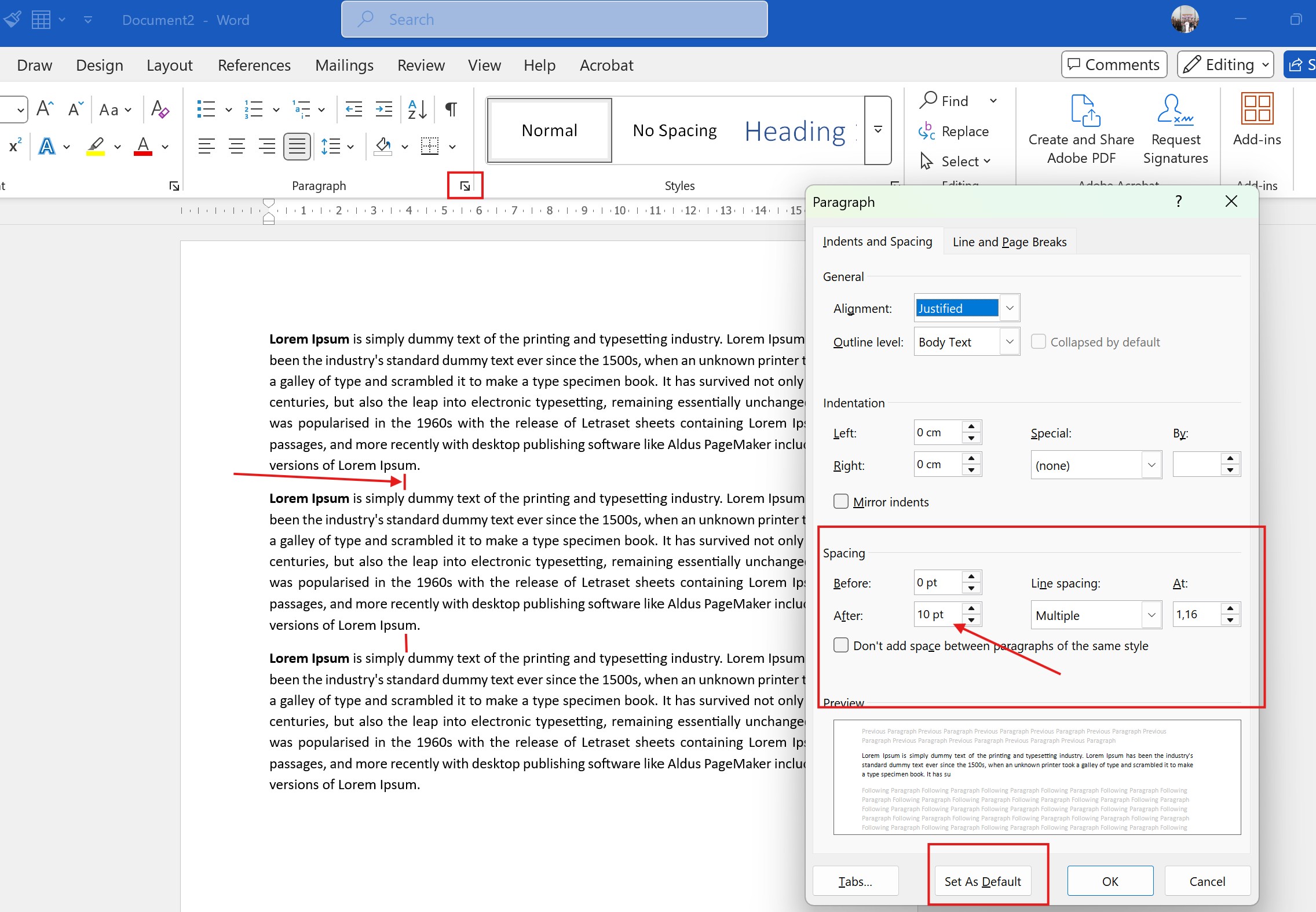
Task: Click the Set As Default button
Action: click(x=983, y=881)
